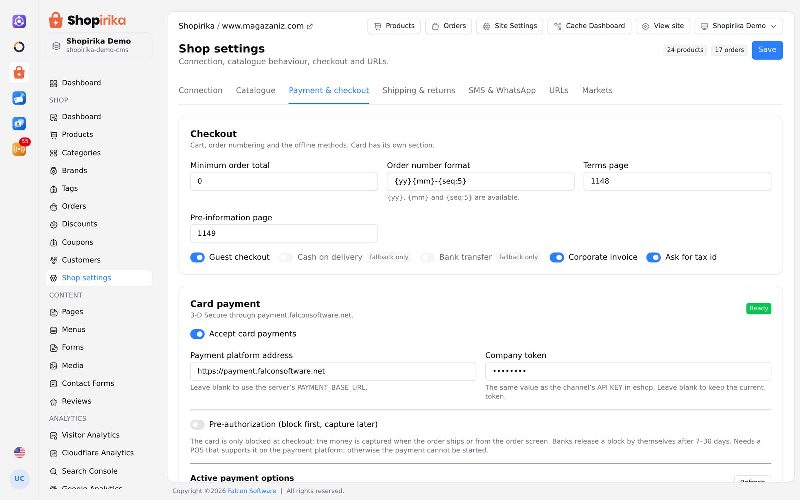Open the blue documents app icon in the left rail

19,123
